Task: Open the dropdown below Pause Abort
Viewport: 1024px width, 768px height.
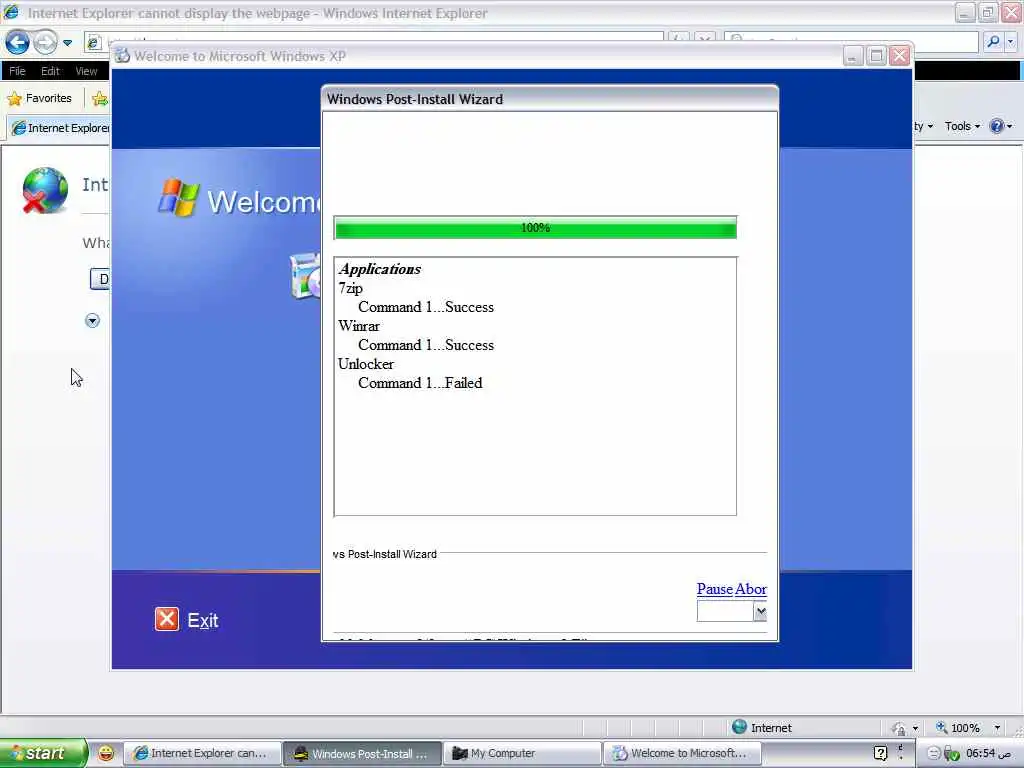Action: (x=760, y=612)
